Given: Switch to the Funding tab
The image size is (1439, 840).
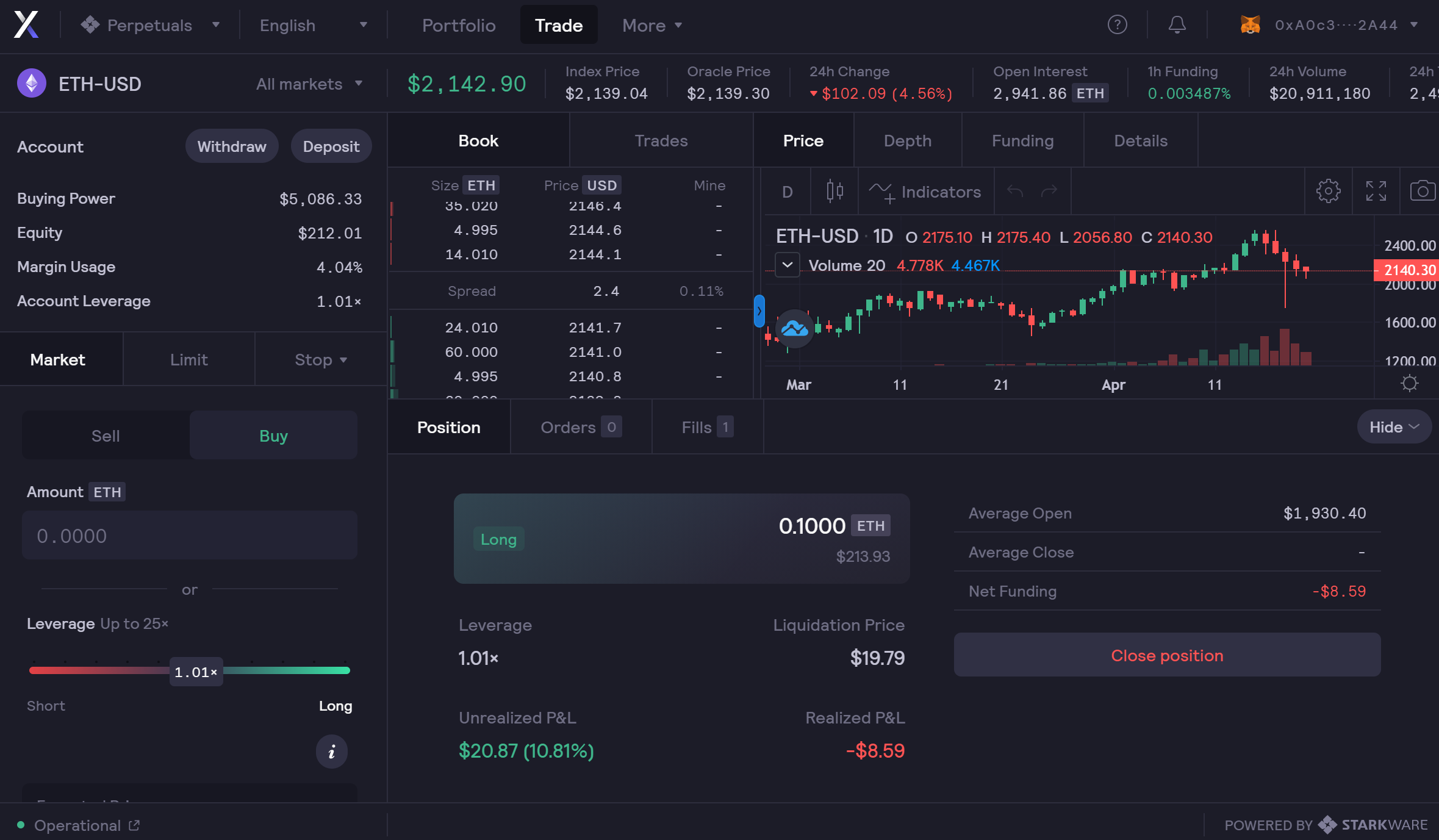Looking at the screenshot, I should (x=1022, y=140).
